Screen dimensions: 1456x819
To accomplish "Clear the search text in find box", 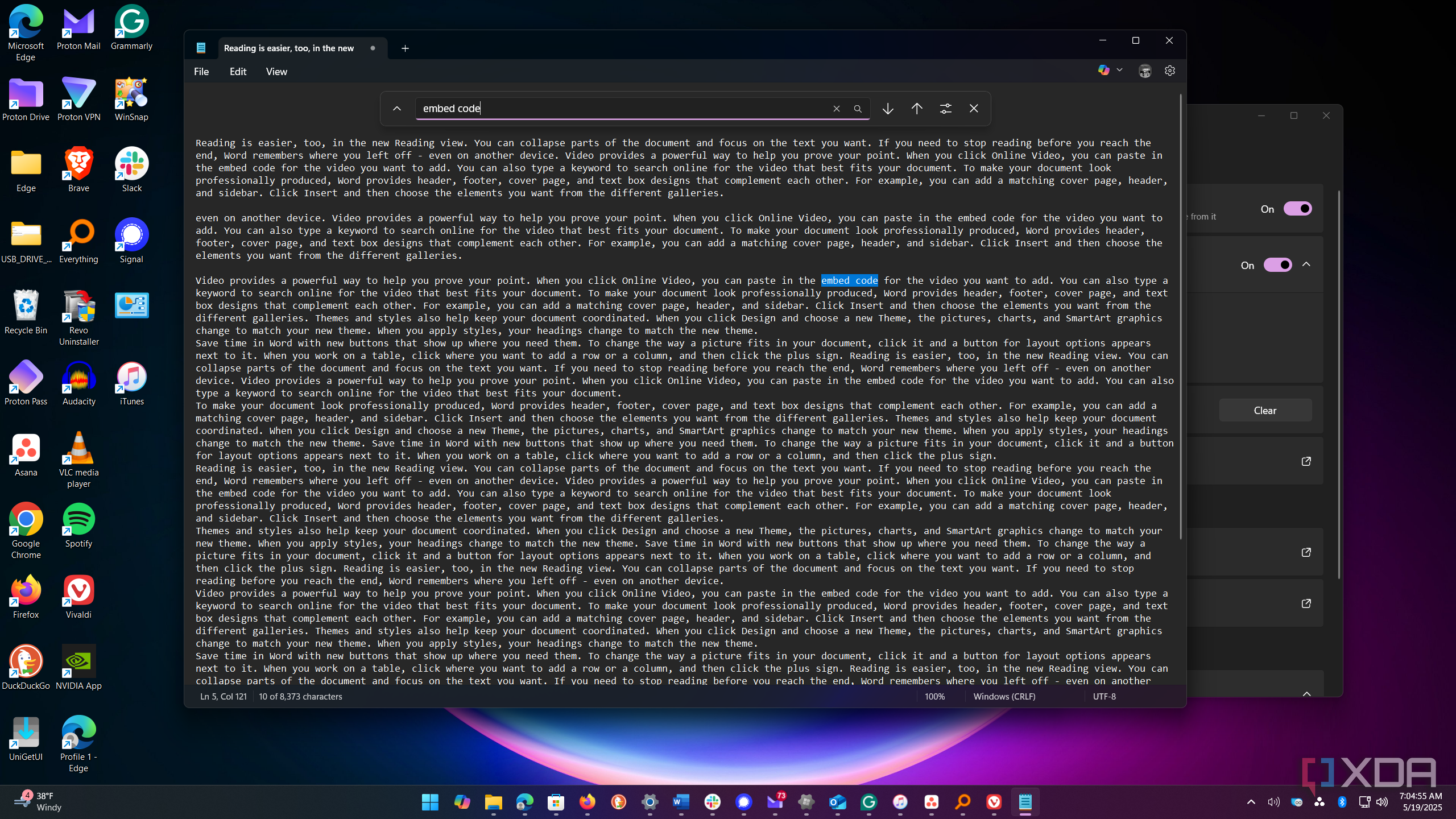I will click(x=836, y=109).
